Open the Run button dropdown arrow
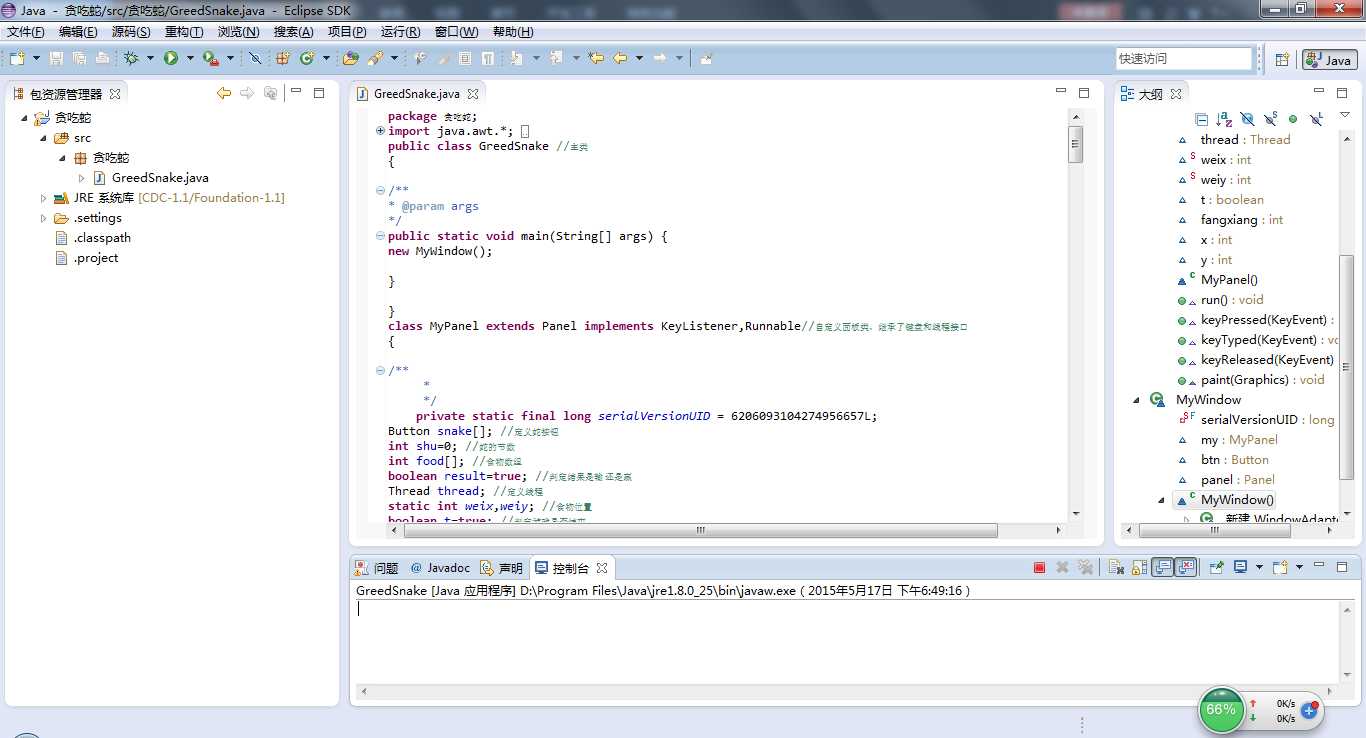Screen dimensions: 1366x738 point(190,58)
